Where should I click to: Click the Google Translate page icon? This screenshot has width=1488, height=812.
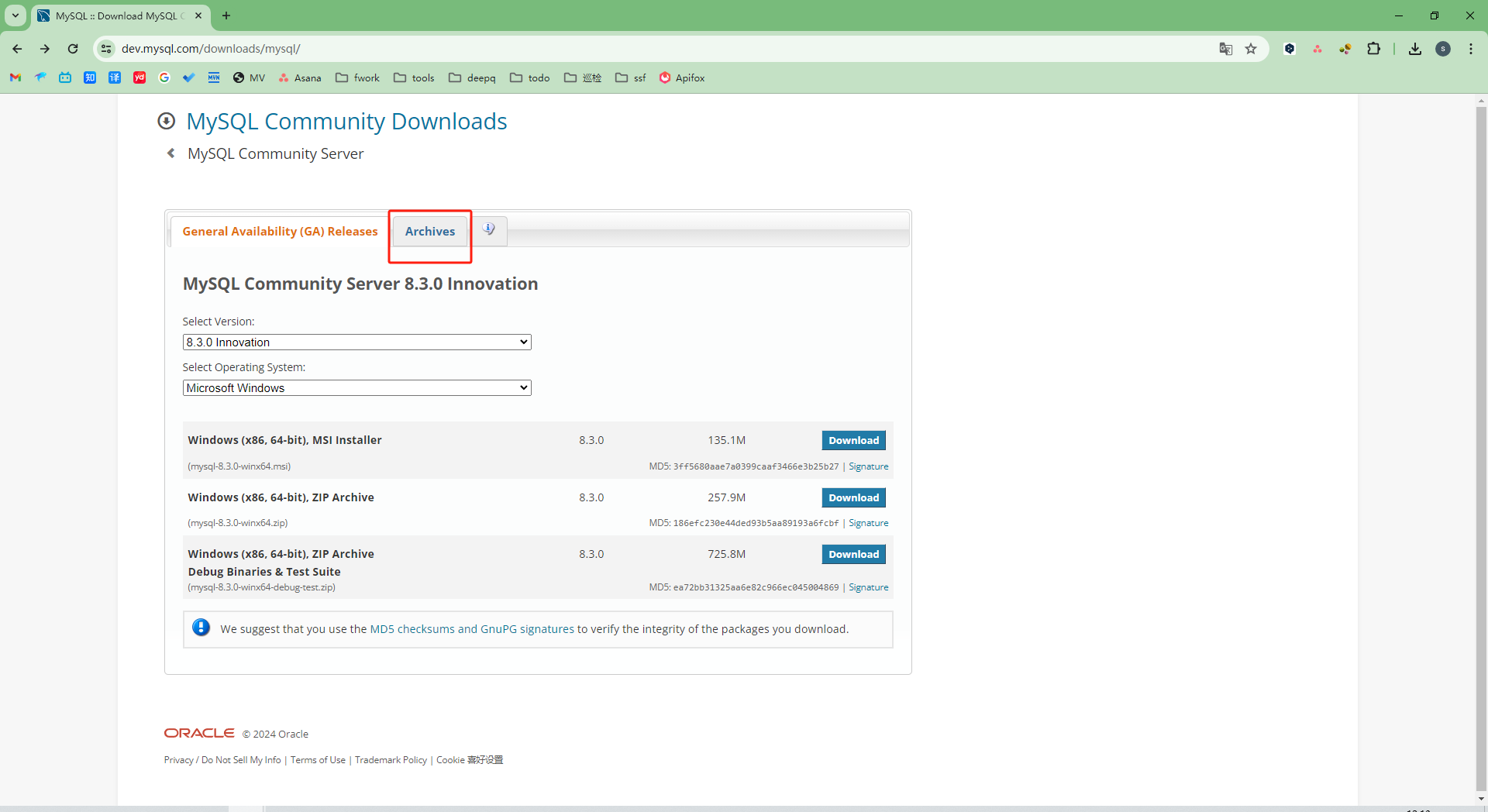pos(1225,49)
